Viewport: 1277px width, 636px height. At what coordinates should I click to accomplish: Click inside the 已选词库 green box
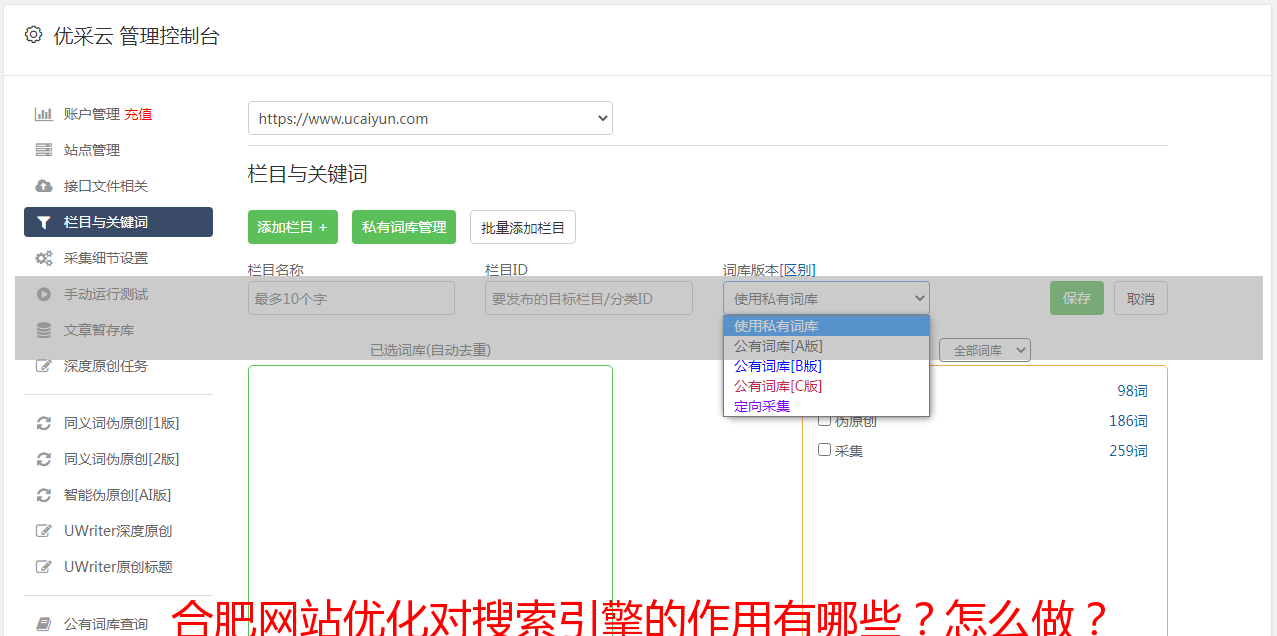(x=430, y=500)
